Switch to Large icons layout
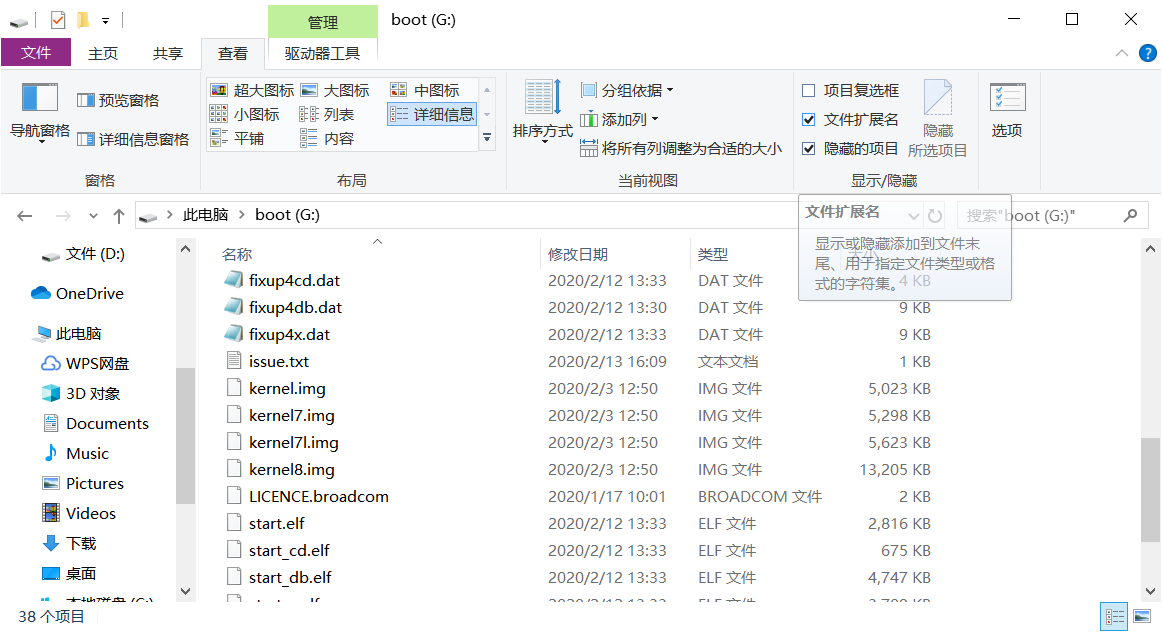This screenshot has height=632, width=1162. [x=335, y=90]
